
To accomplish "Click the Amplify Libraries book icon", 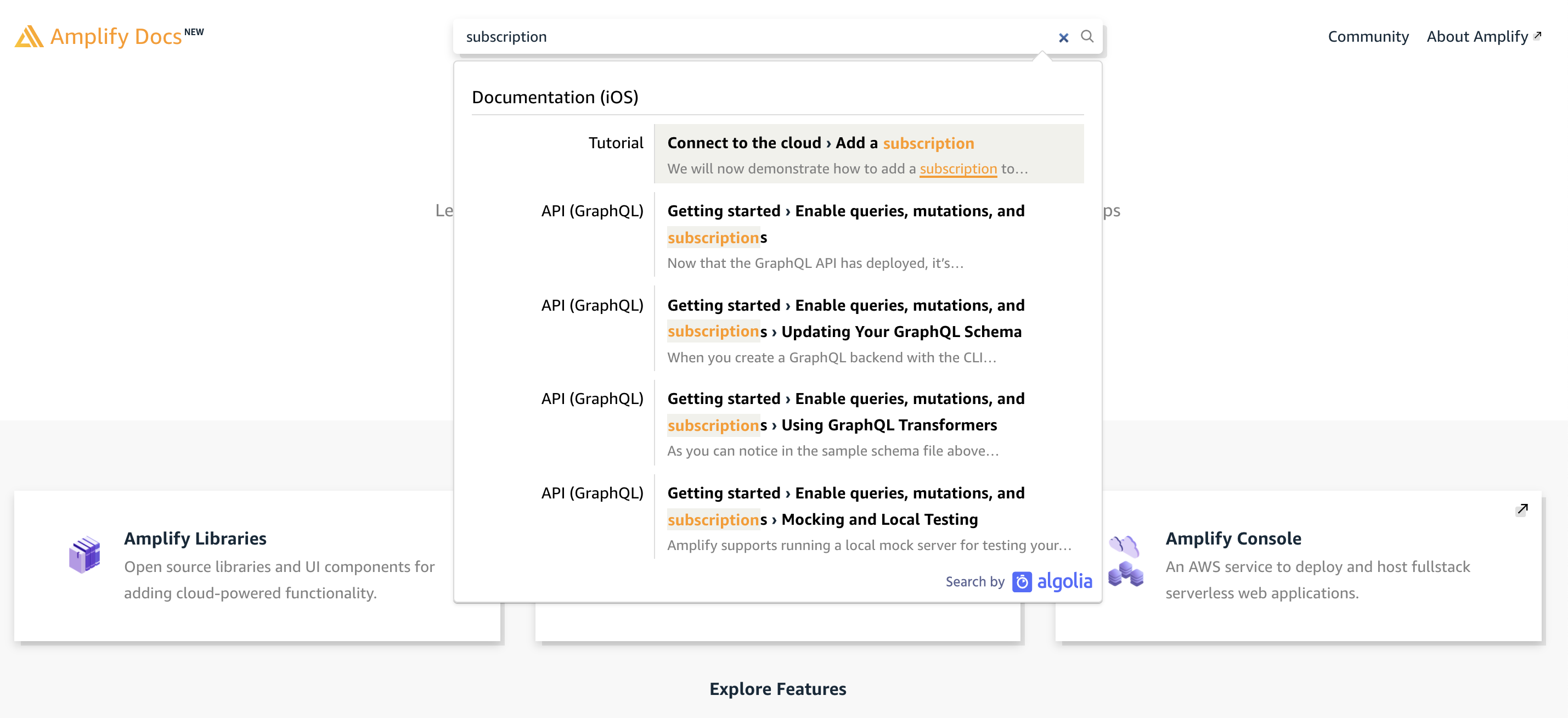I will click(x=84, y=554).
